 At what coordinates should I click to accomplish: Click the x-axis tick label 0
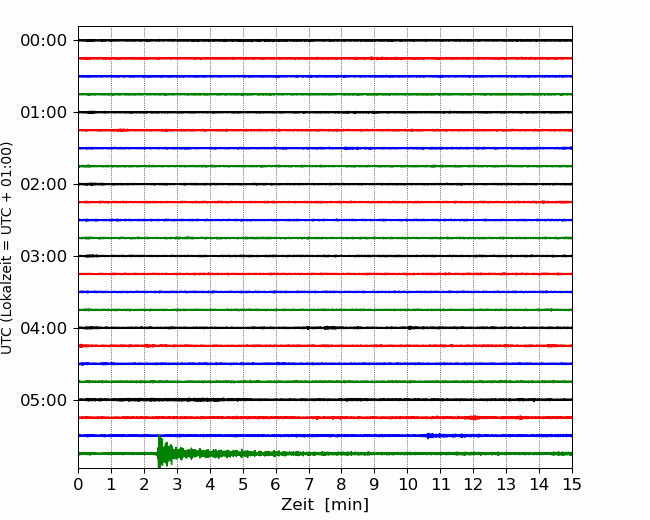(x=78, y=484)
